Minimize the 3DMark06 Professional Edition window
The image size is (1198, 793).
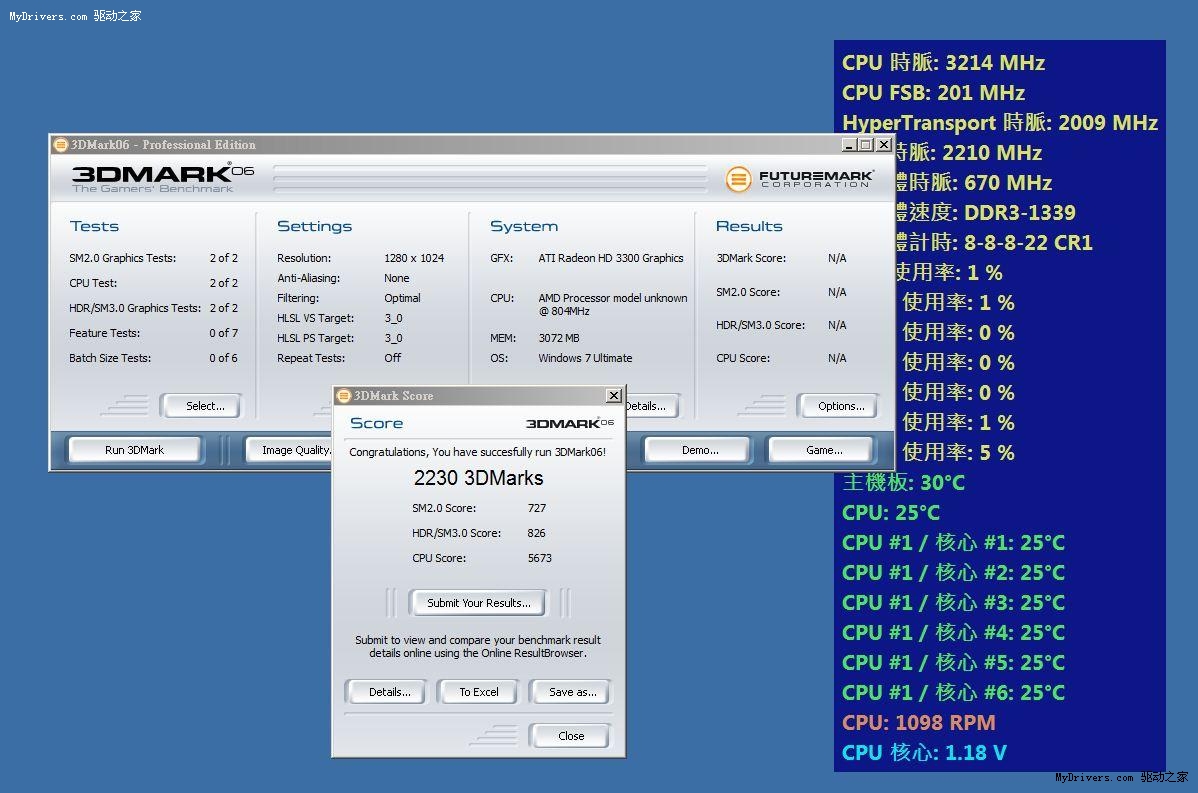848,145
